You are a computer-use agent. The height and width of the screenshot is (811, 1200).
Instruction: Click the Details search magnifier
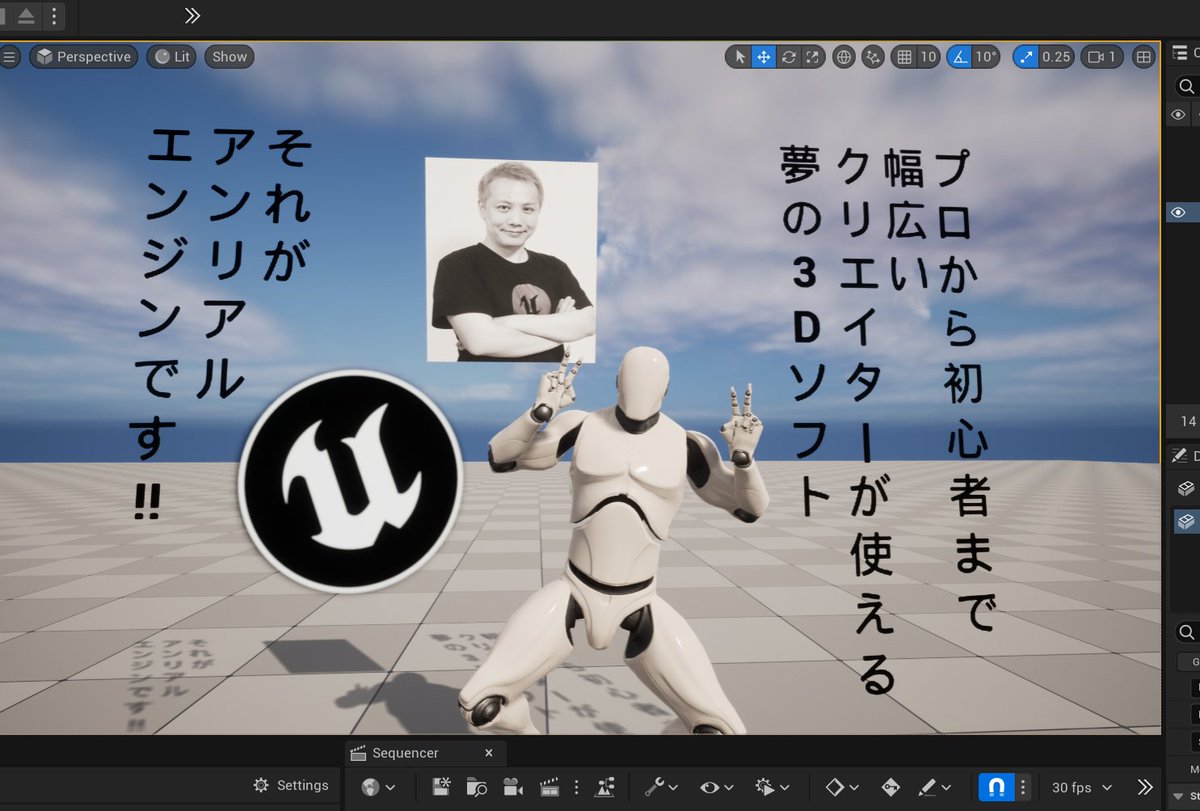click(x=1186, y=633)
